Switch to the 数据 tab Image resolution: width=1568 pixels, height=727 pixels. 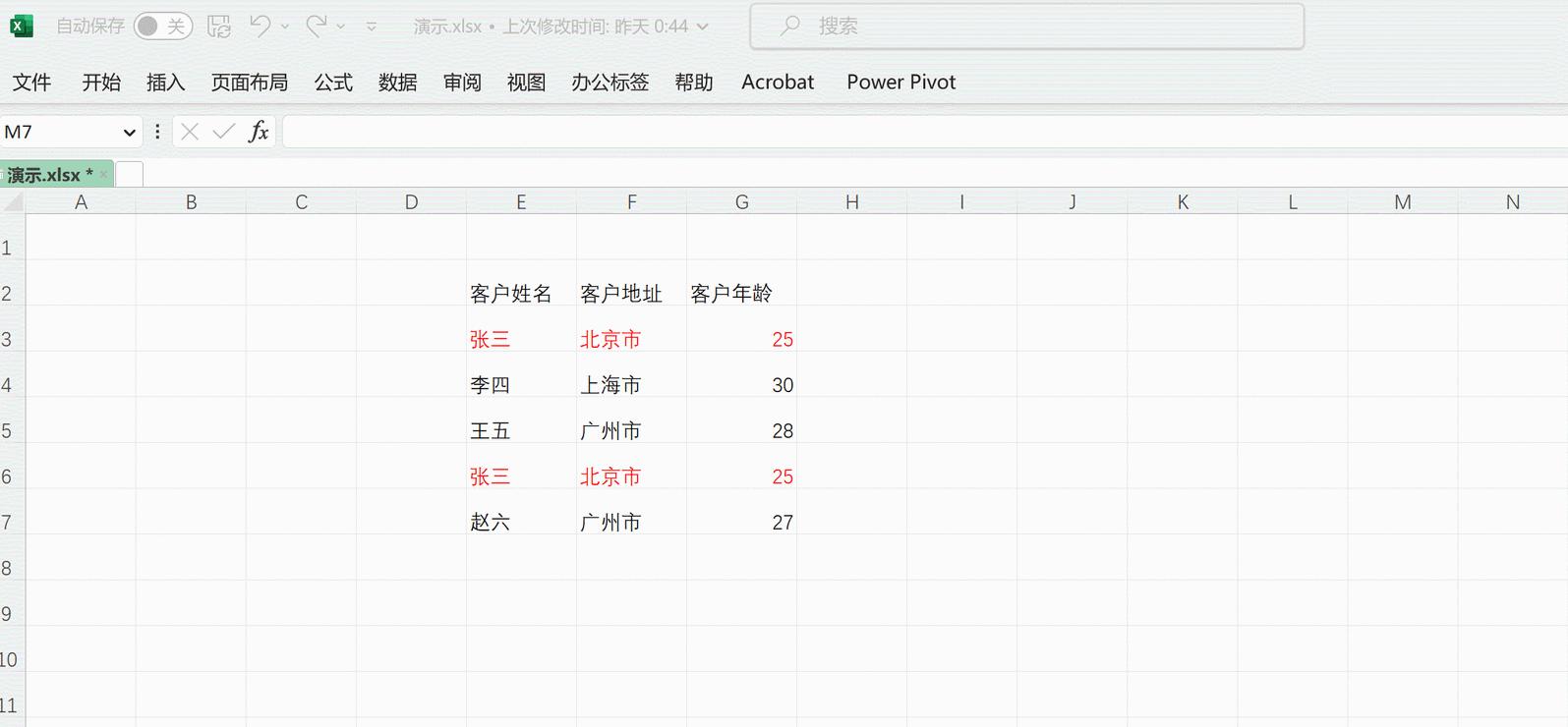(398, 83)
